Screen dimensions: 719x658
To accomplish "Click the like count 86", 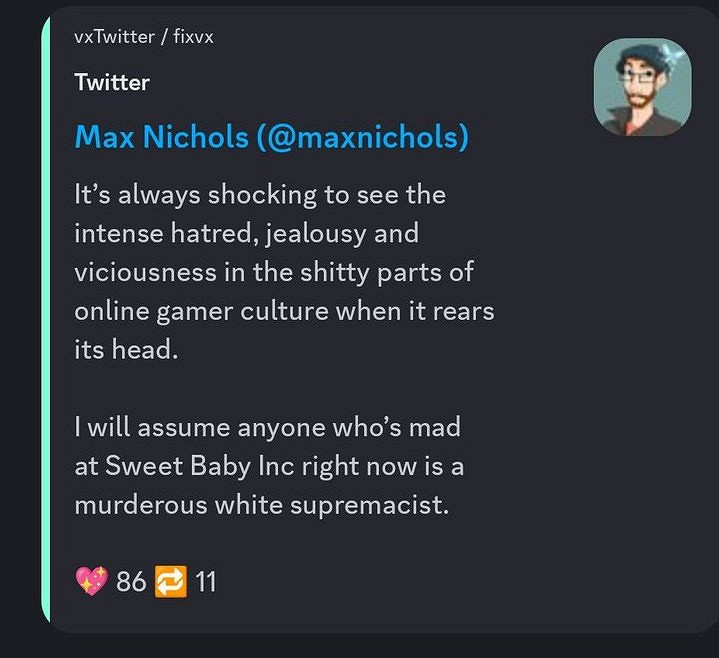I will point(131,582).
